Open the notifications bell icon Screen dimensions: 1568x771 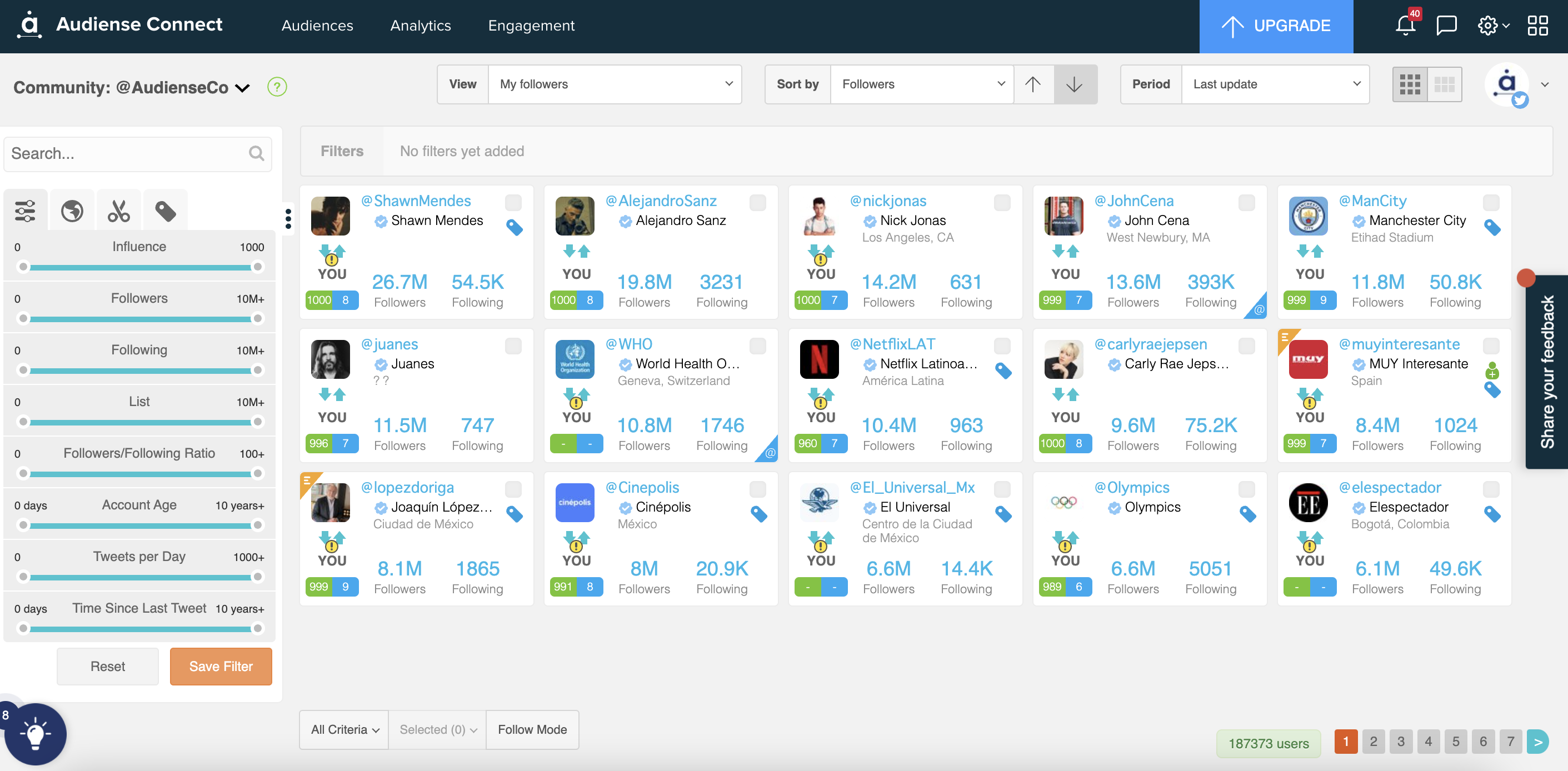tap(1406, 26)
